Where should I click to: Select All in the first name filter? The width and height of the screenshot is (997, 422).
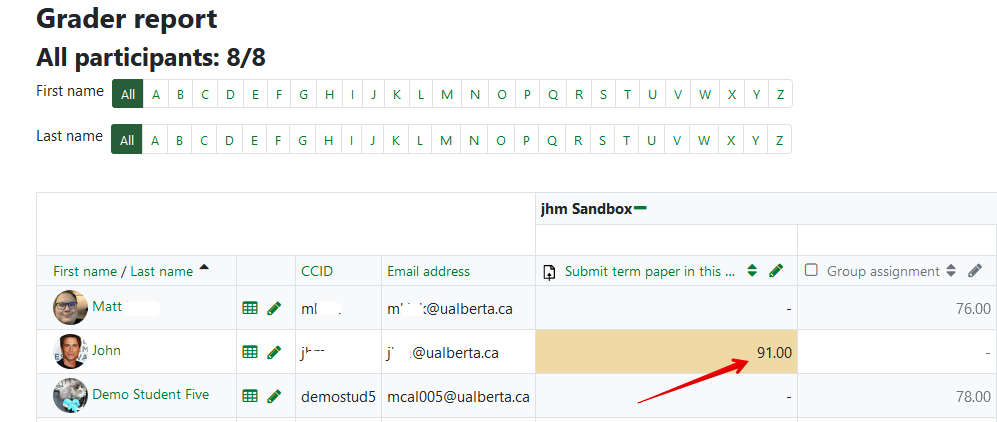pos(128,95)
